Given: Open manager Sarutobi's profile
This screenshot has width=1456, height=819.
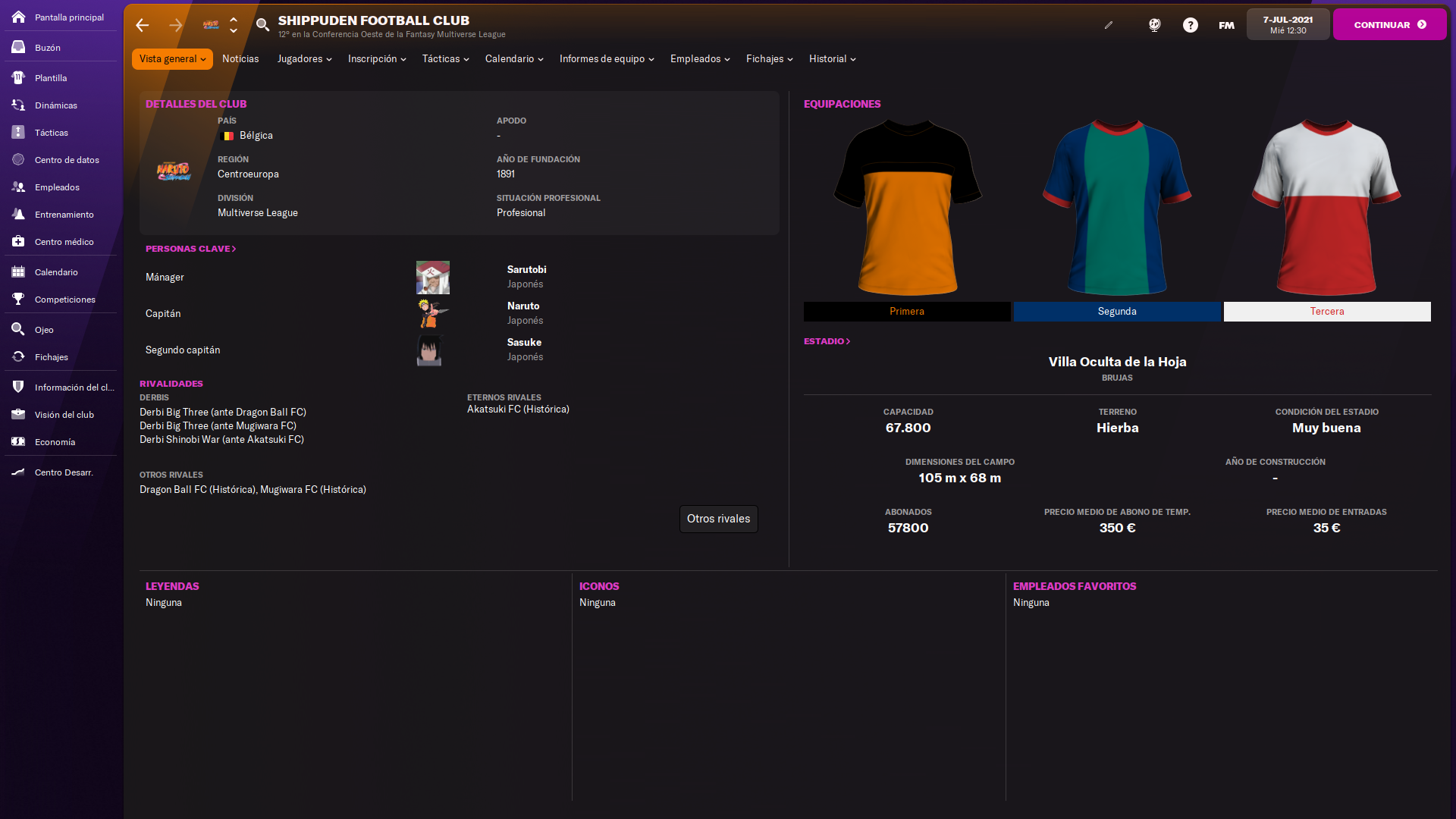Looking at the screenshot, I should 526,270.
